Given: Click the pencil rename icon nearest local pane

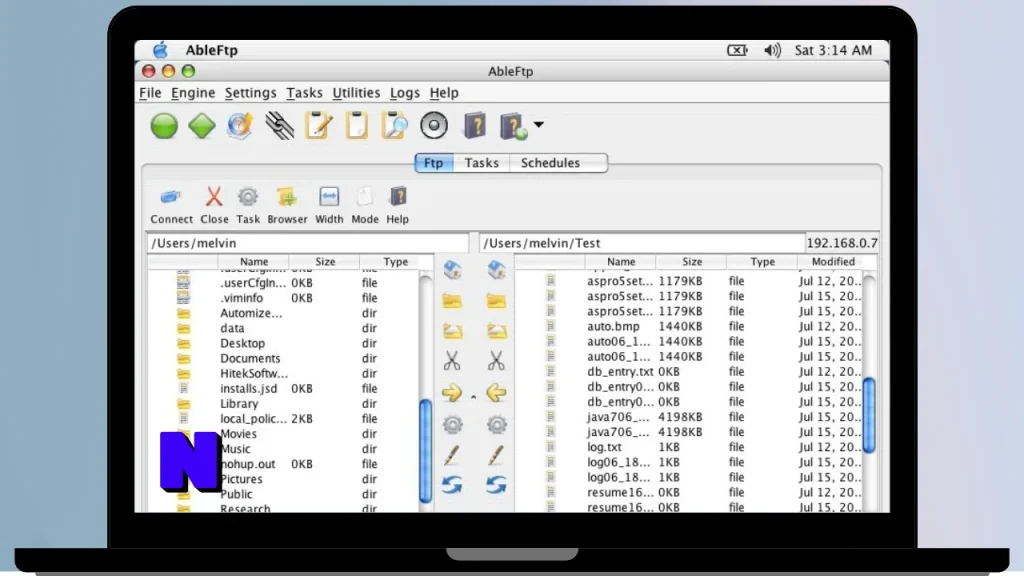Looking at the screenshot, I should [x=452, y=455].
